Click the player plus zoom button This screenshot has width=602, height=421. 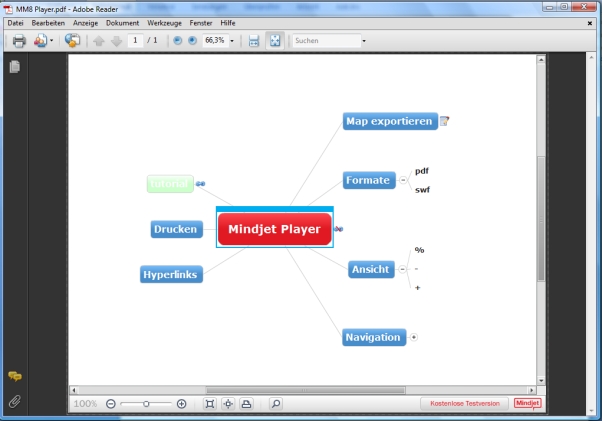(x=181, y=404)
